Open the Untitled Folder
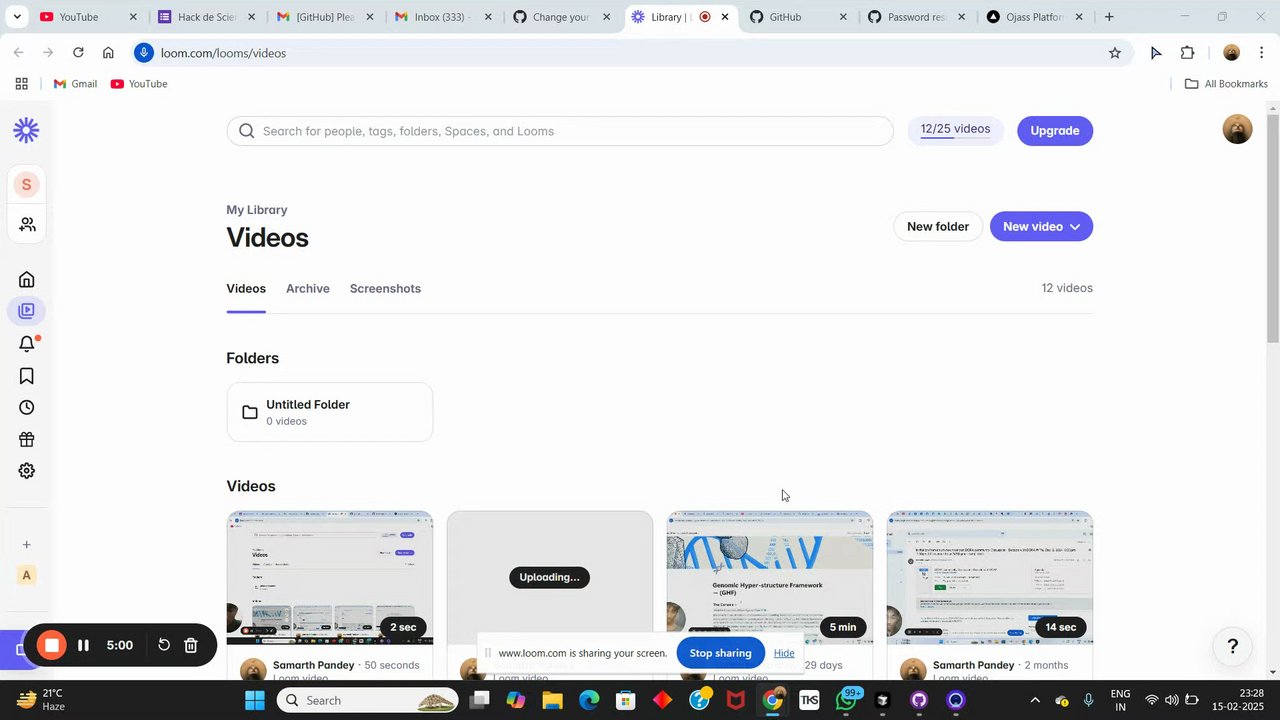Viewport: 1280px width, 720px height. [330, 412]
